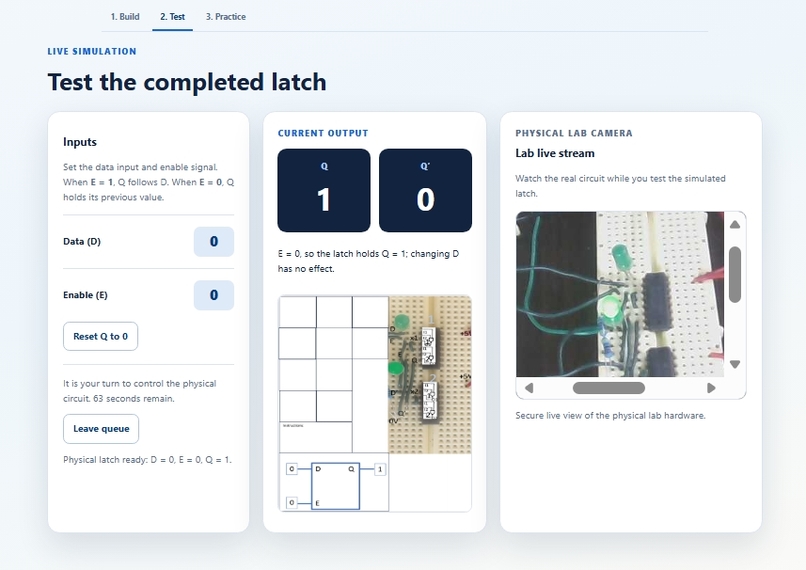Screen dimensions: 806x570
Task: Click the breadboard image in simulation diagram
Action: (430, 375)
